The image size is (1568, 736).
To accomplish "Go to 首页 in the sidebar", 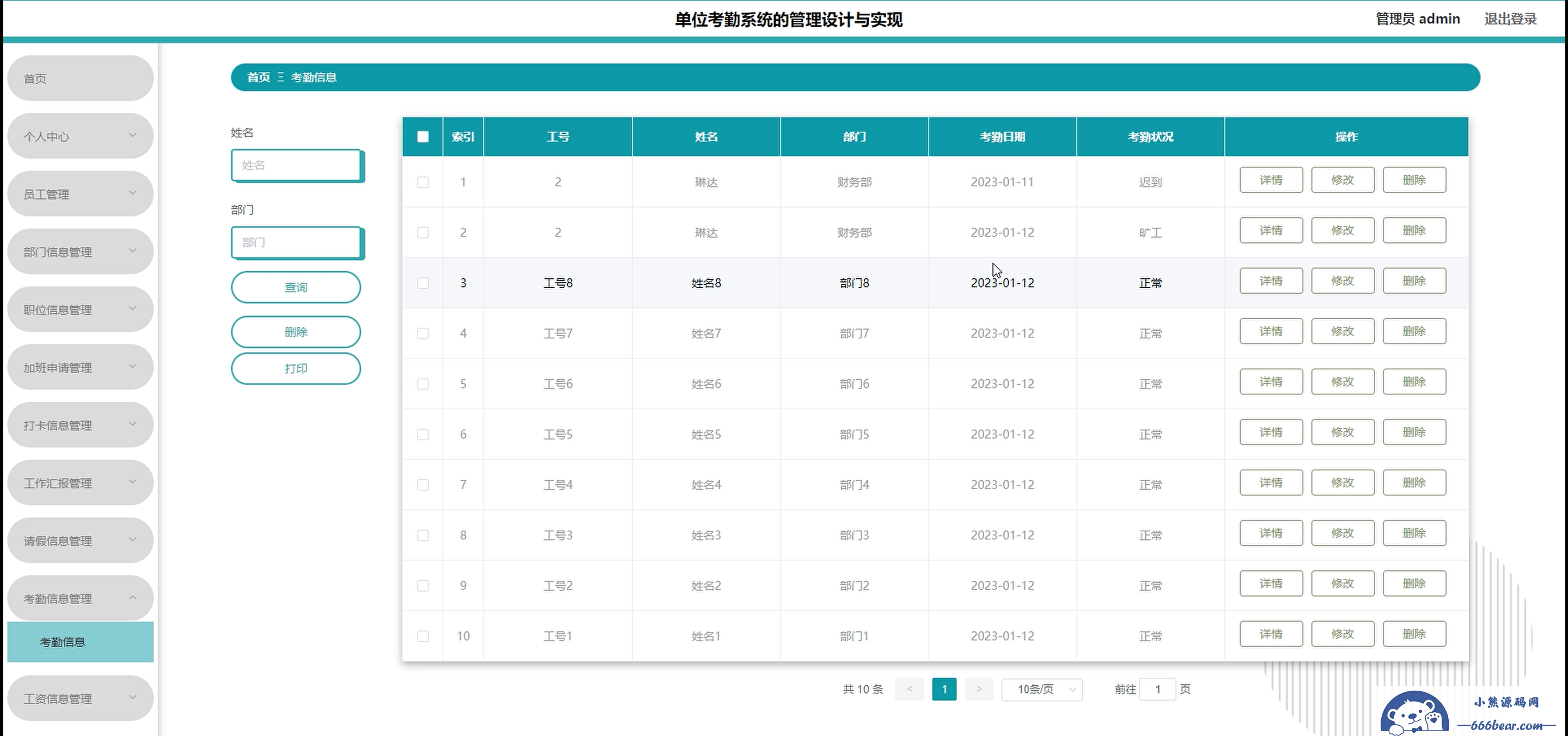I will [x=81, y=78].
